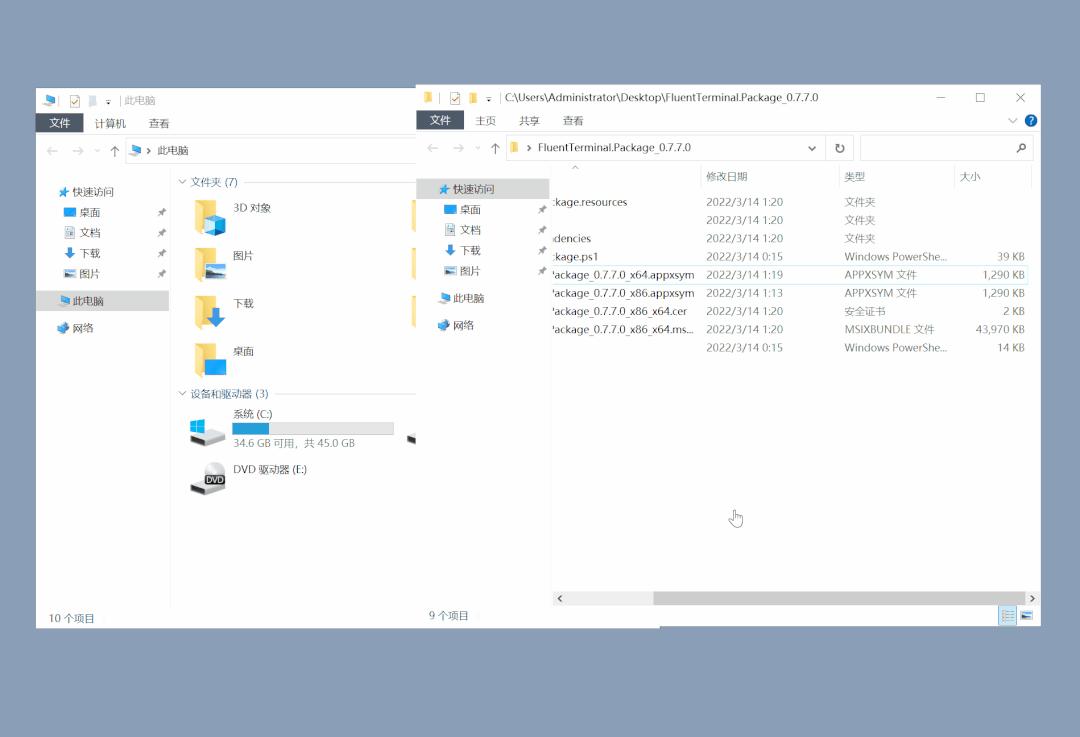Switch to the 查看 ribbon tab
This screenshot has width=1080, height=737.
coord(571,120)
